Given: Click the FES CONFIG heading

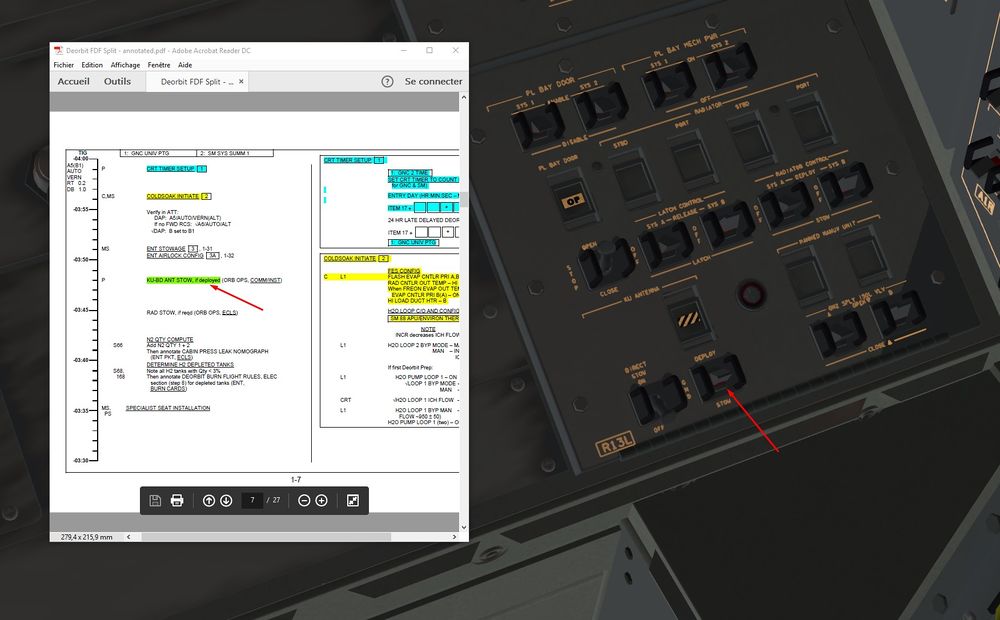Looking at the screenshot, I should pos(404,270).
